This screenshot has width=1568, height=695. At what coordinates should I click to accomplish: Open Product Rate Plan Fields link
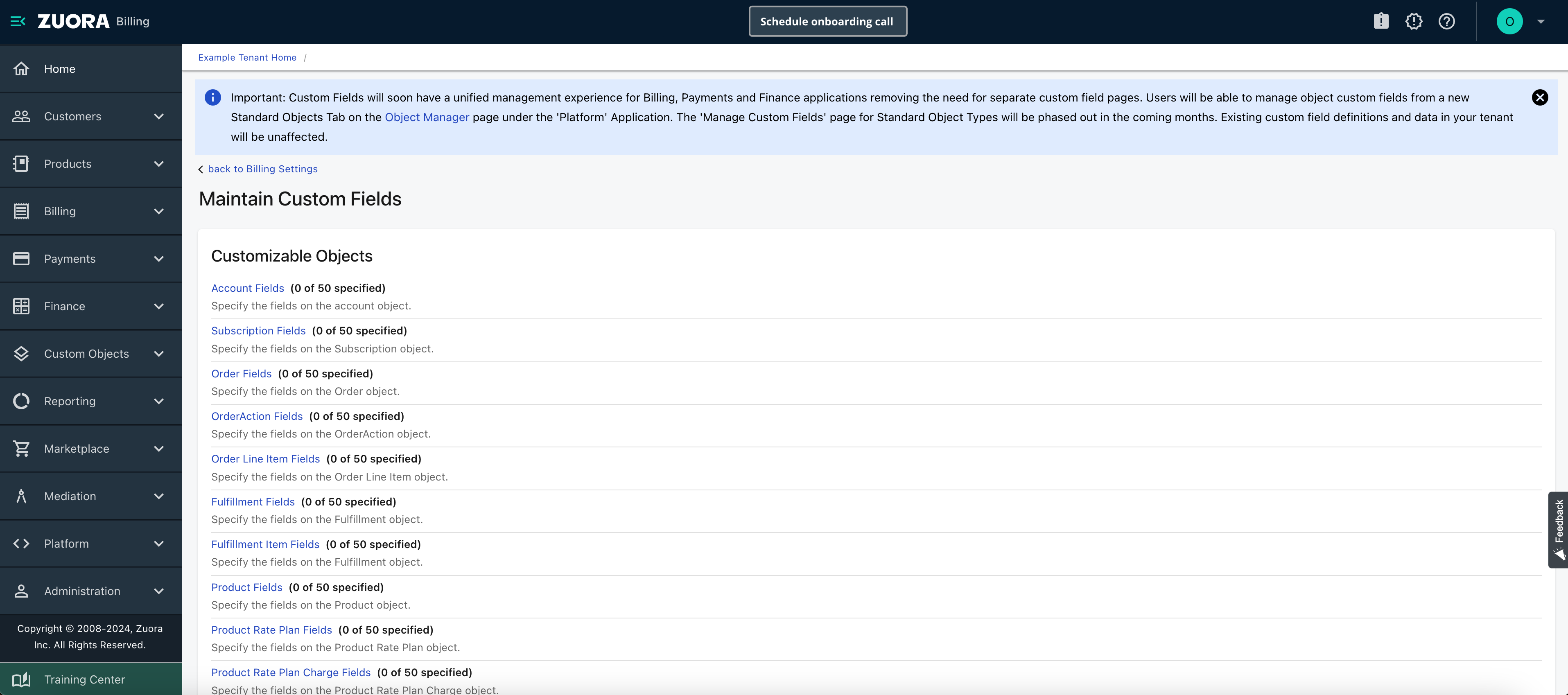click(271, 629)
